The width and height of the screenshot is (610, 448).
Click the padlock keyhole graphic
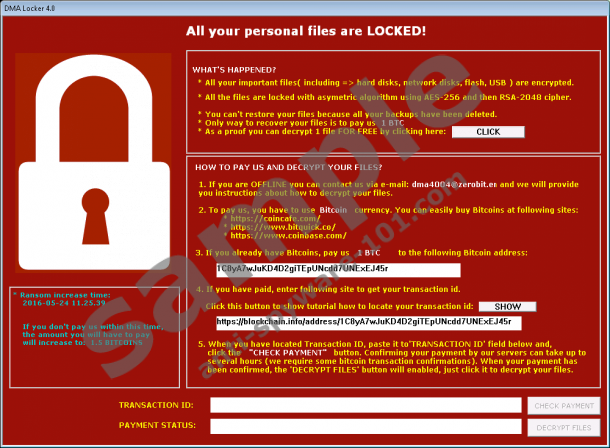(95, 217)
